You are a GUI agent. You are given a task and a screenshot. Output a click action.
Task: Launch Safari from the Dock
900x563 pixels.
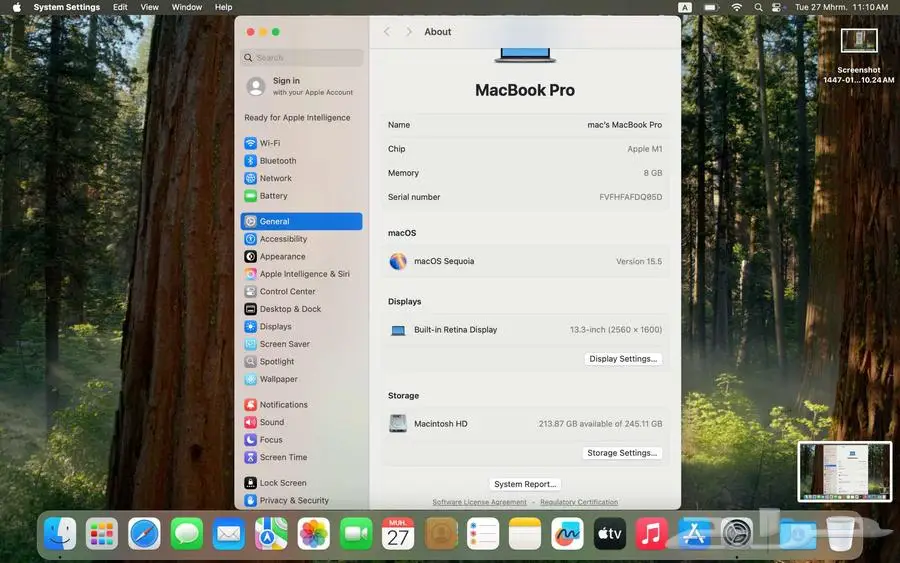(144, 534)
